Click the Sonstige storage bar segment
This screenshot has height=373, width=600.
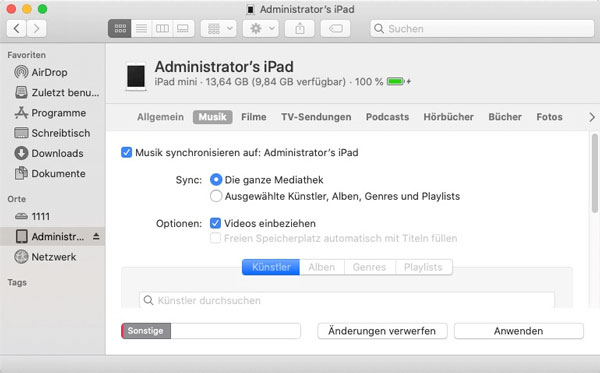click(146, 331)
